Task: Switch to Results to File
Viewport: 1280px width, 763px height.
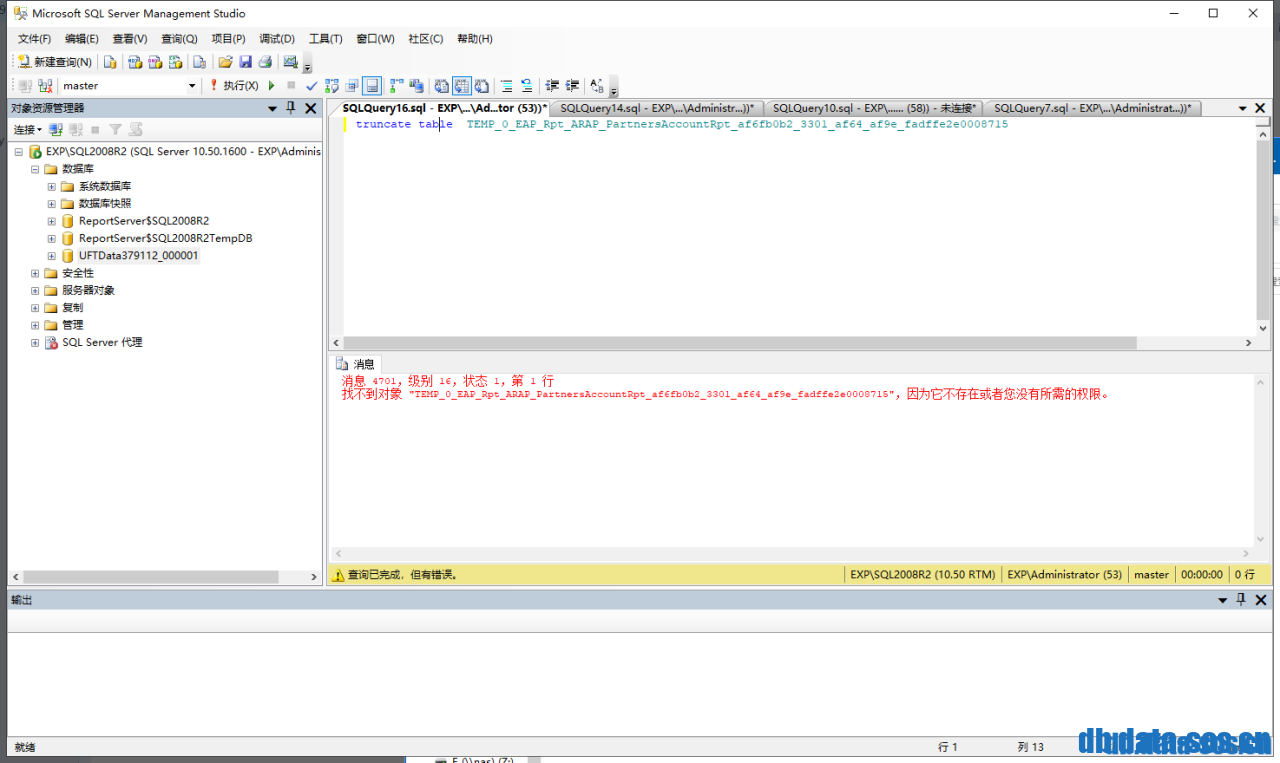Action: click(x=481, y=86)
